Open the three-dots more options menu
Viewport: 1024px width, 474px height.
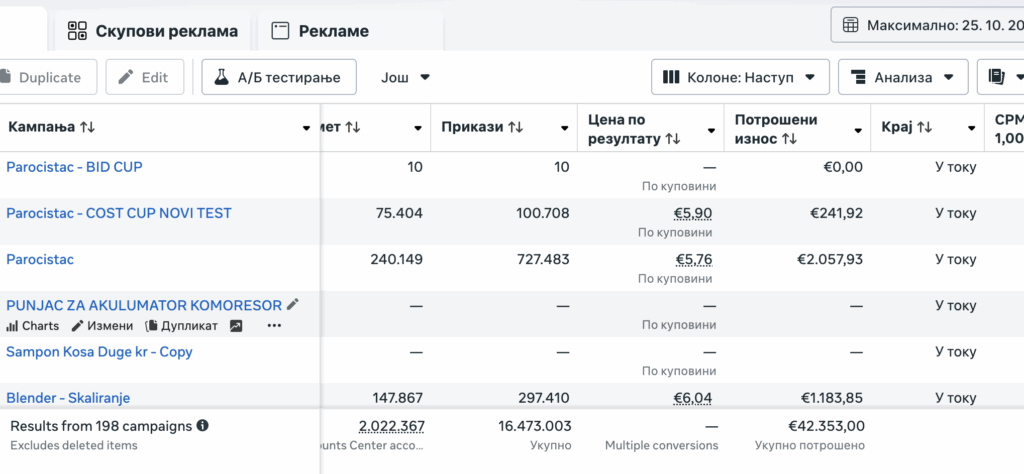(274, 326)
